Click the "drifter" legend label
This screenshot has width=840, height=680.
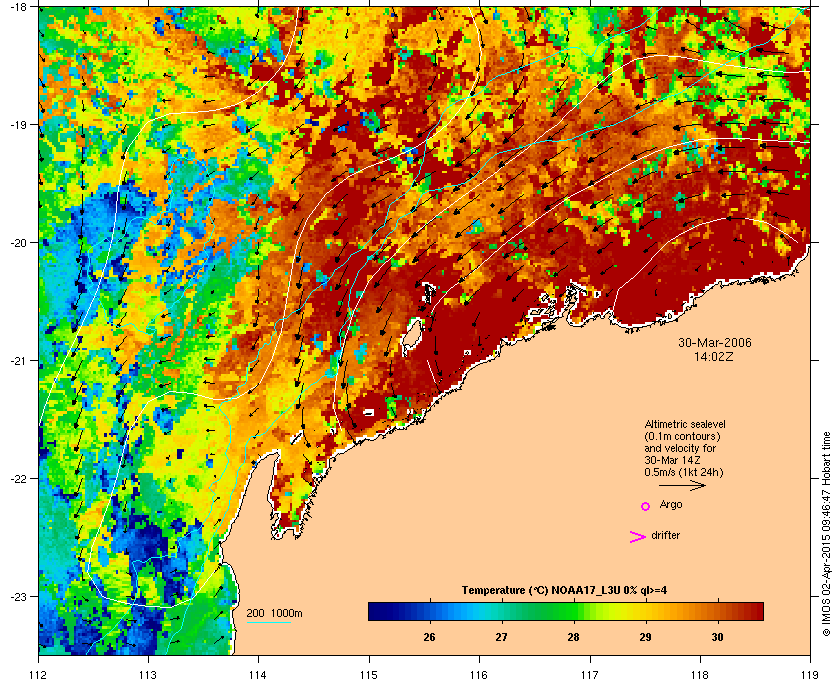(665, 535)
